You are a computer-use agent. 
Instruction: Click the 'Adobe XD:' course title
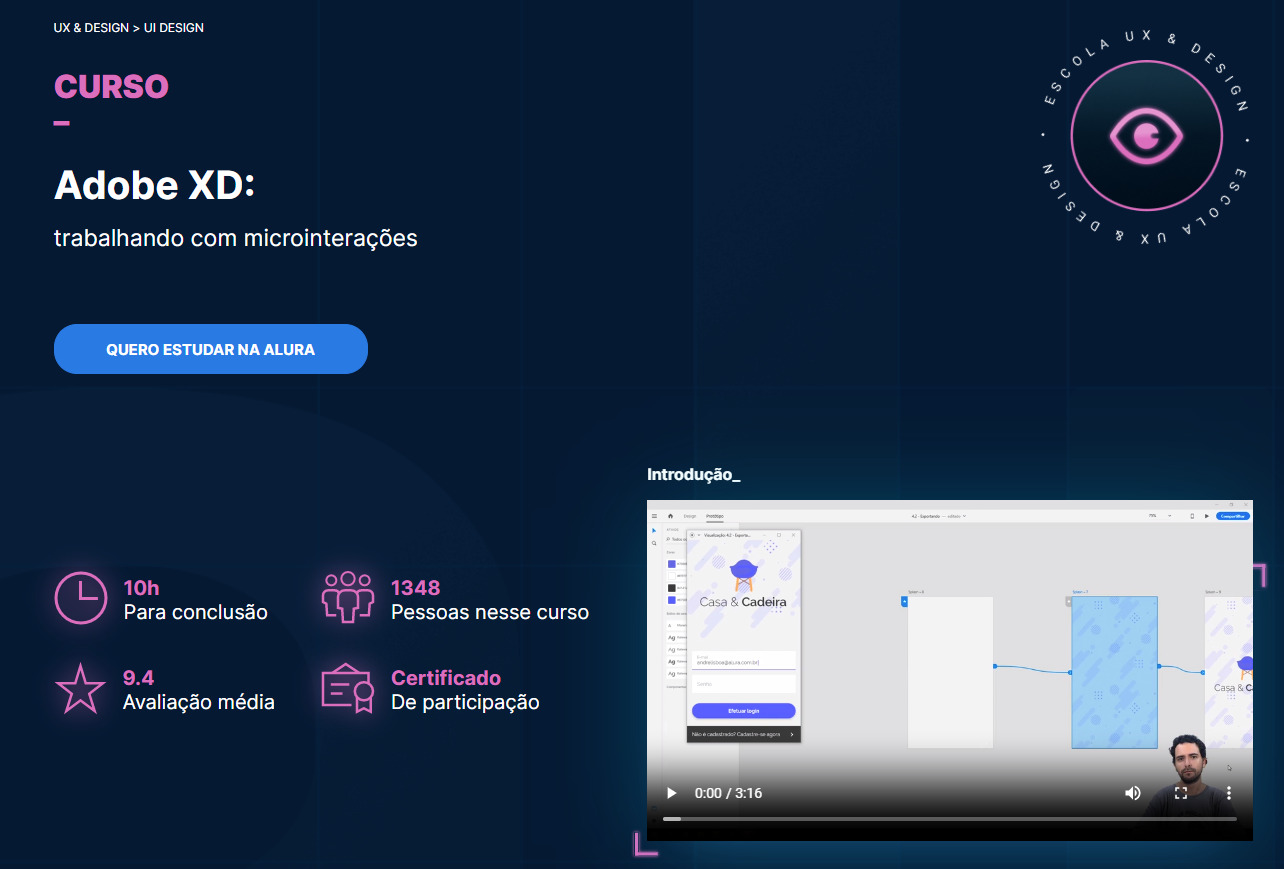click(x=155, y=185)
